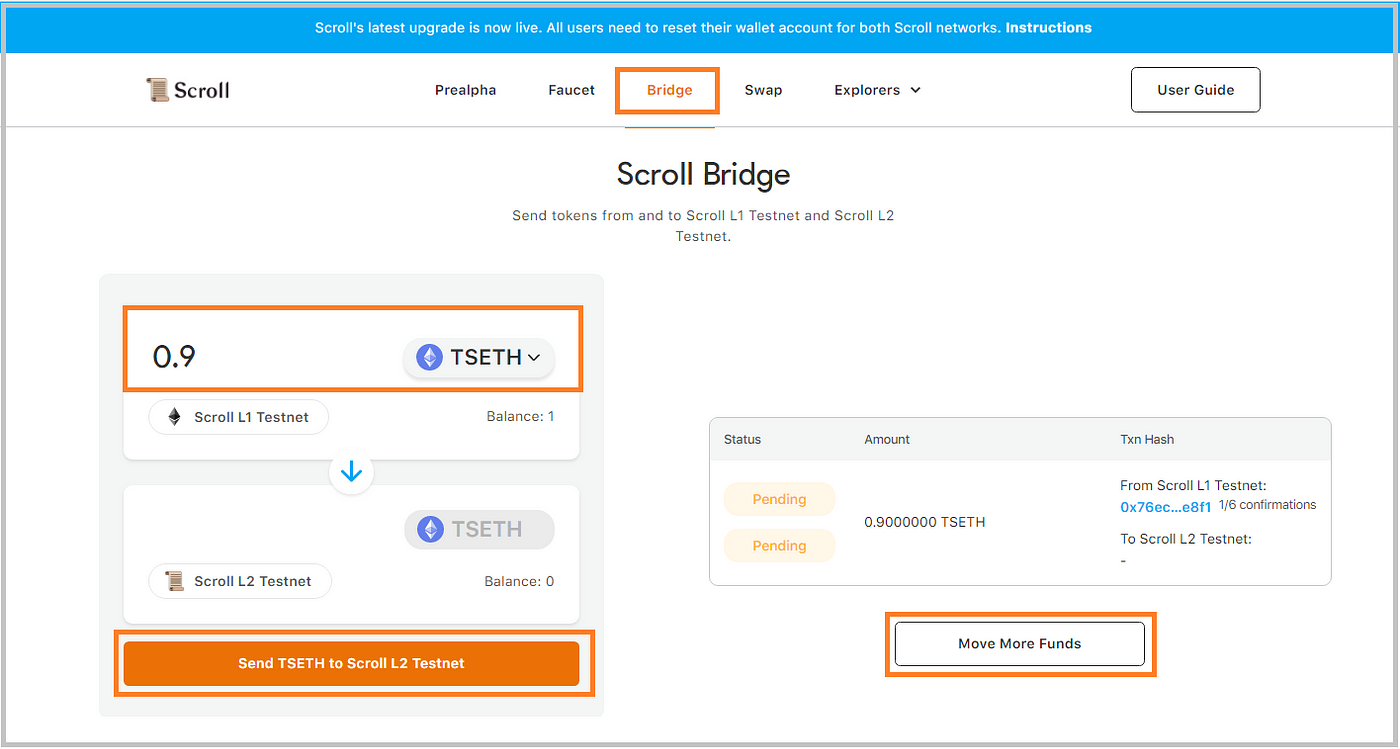
Task: Open the Prealpha page
Action: [465, 90]
